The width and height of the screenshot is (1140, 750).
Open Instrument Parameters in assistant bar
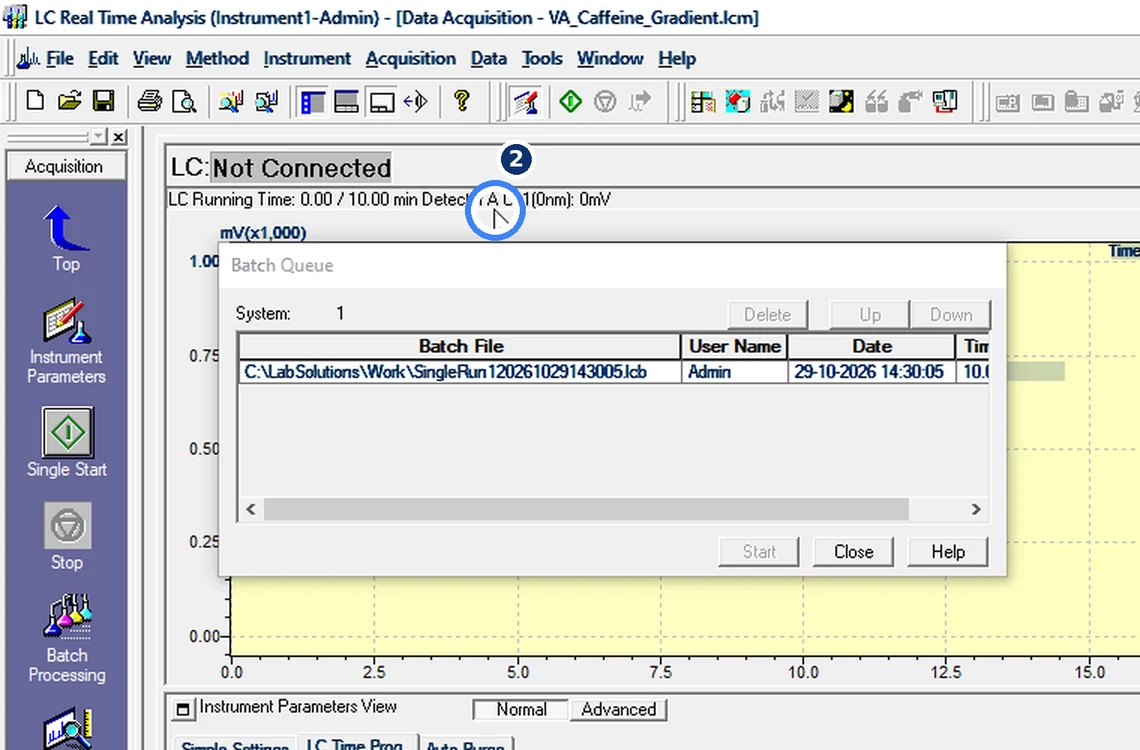[66, 341]
